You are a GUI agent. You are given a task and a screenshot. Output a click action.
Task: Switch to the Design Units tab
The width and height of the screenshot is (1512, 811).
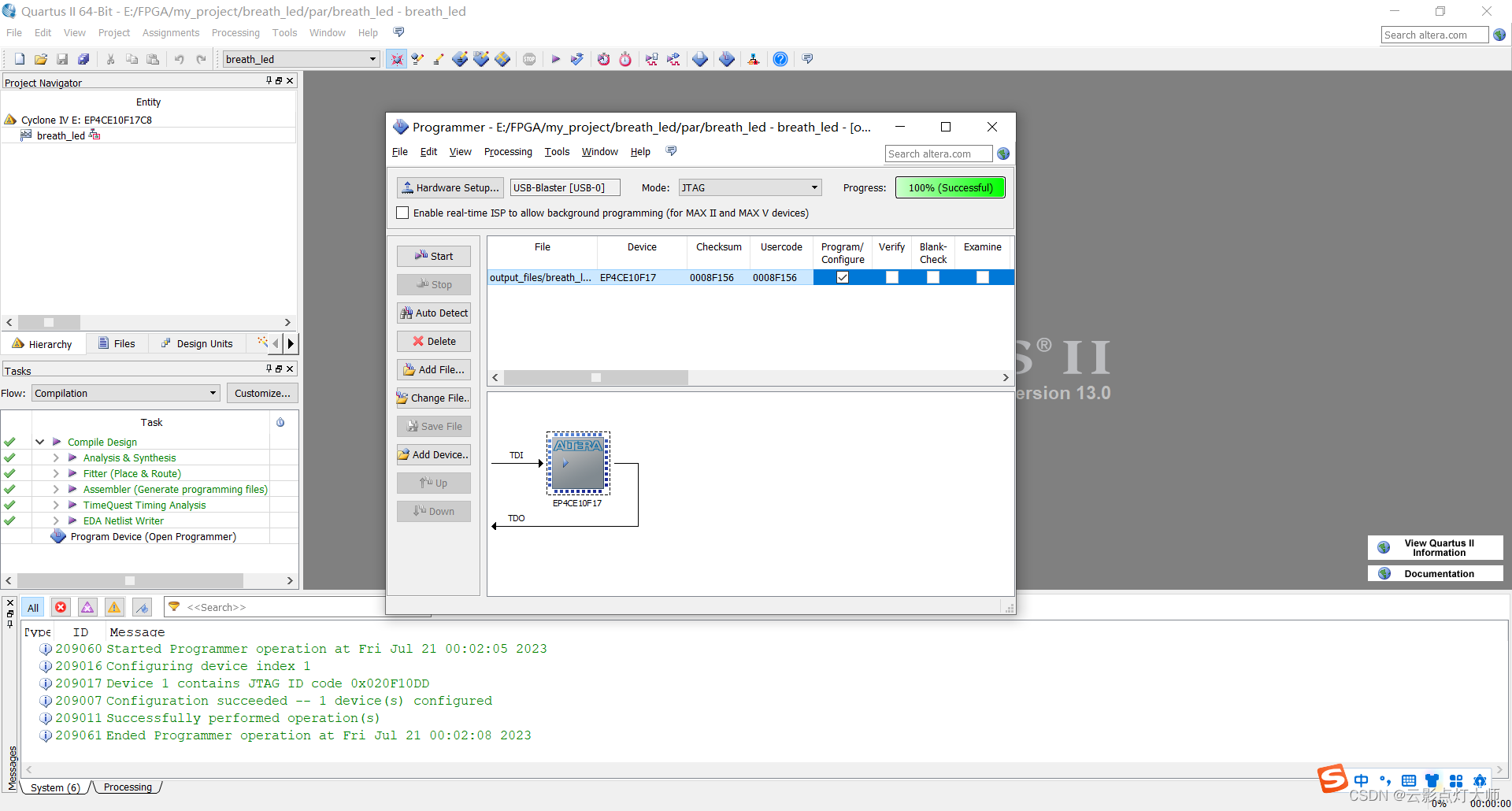click(x=197, y=343)
